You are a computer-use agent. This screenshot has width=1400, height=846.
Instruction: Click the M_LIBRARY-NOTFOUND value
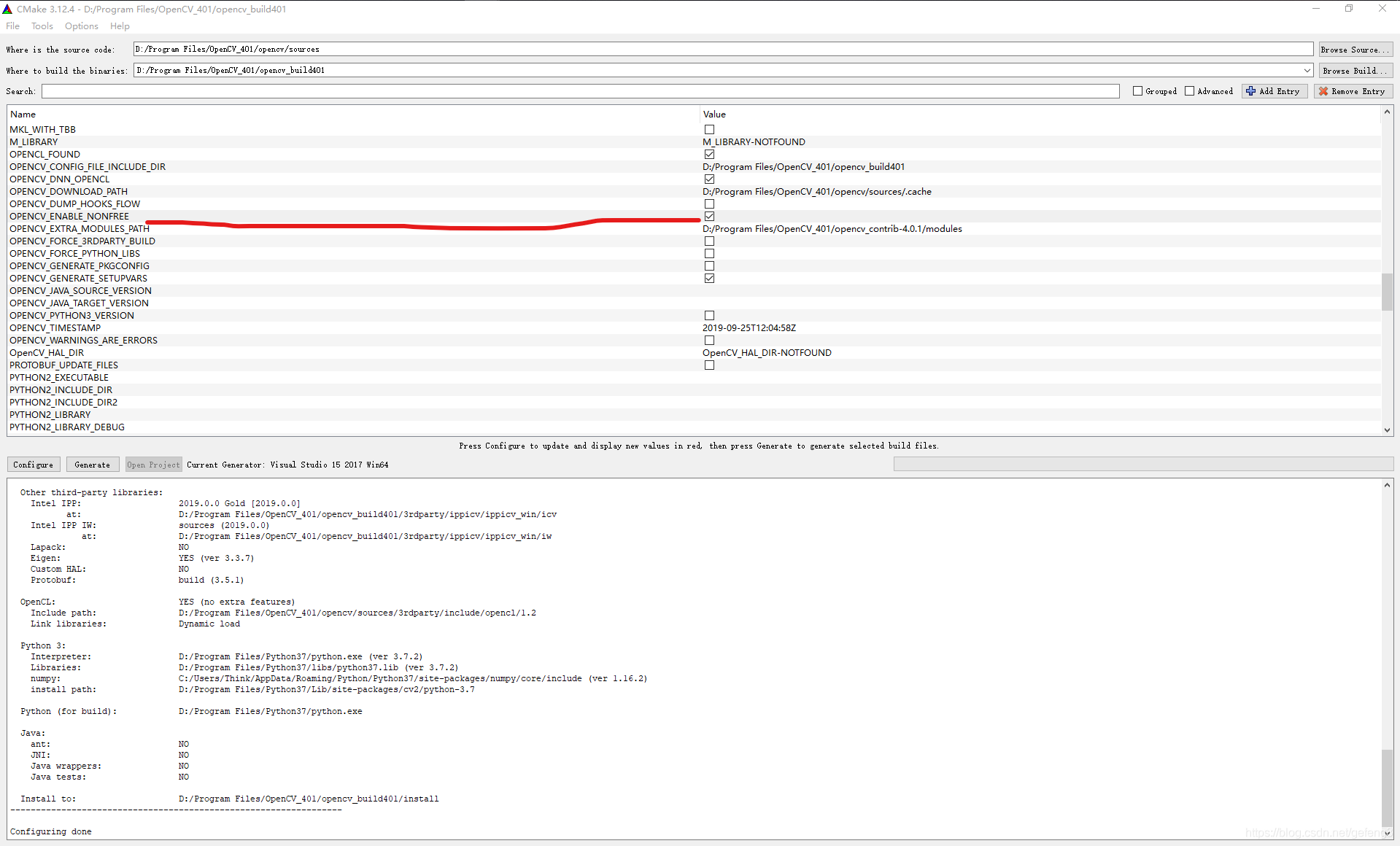tap(754, 142)
